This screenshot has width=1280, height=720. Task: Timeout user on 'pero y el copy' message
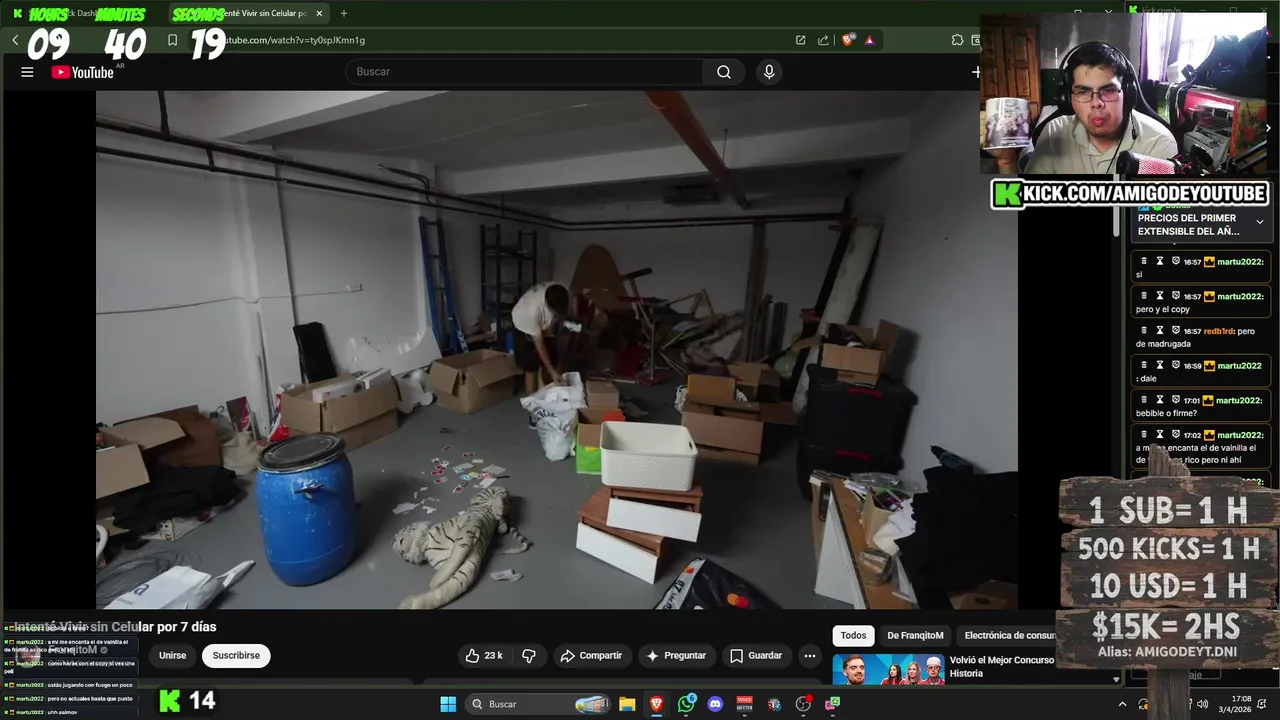(x=1160, y=296)
